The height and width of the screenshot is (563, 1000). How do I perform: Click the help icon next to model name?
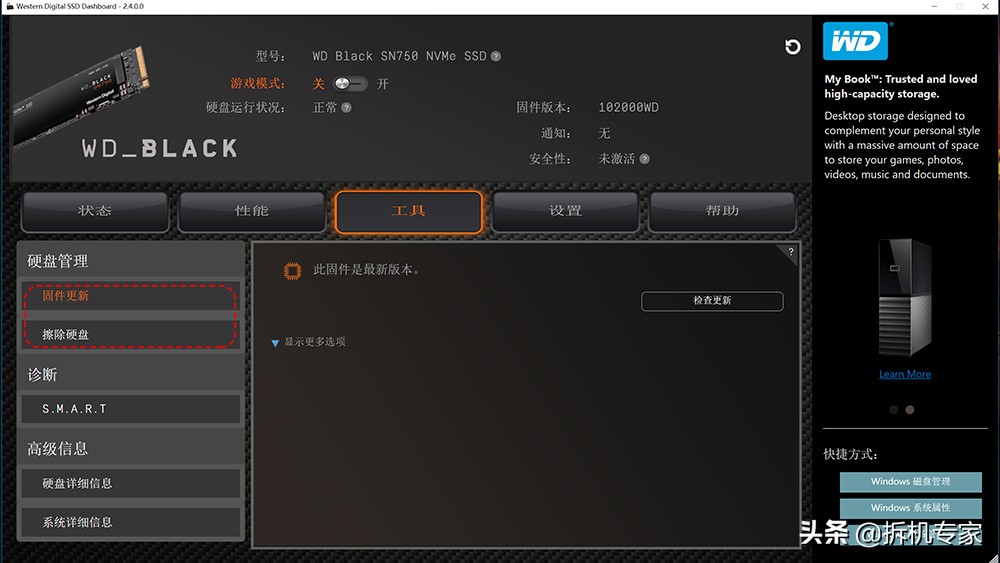point(496,56)
